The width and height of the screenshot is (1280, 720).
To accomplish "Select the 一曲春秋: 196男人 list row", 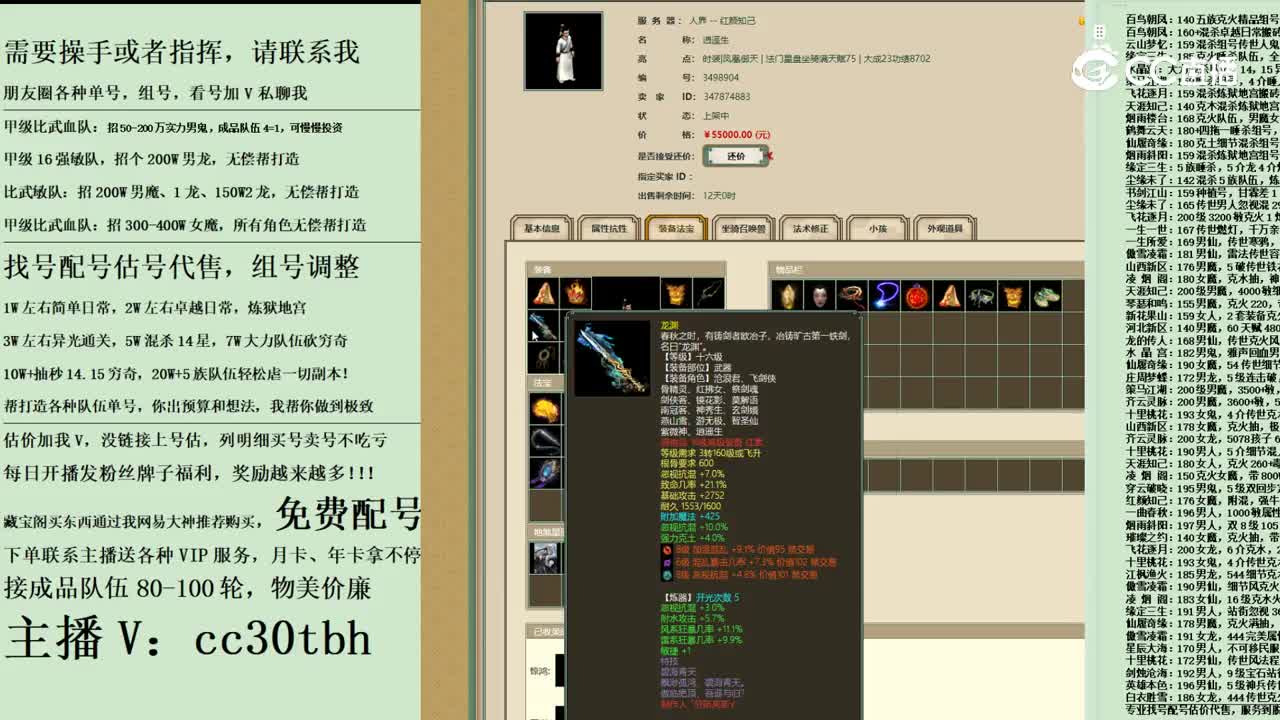I will tap(1202, 513).
